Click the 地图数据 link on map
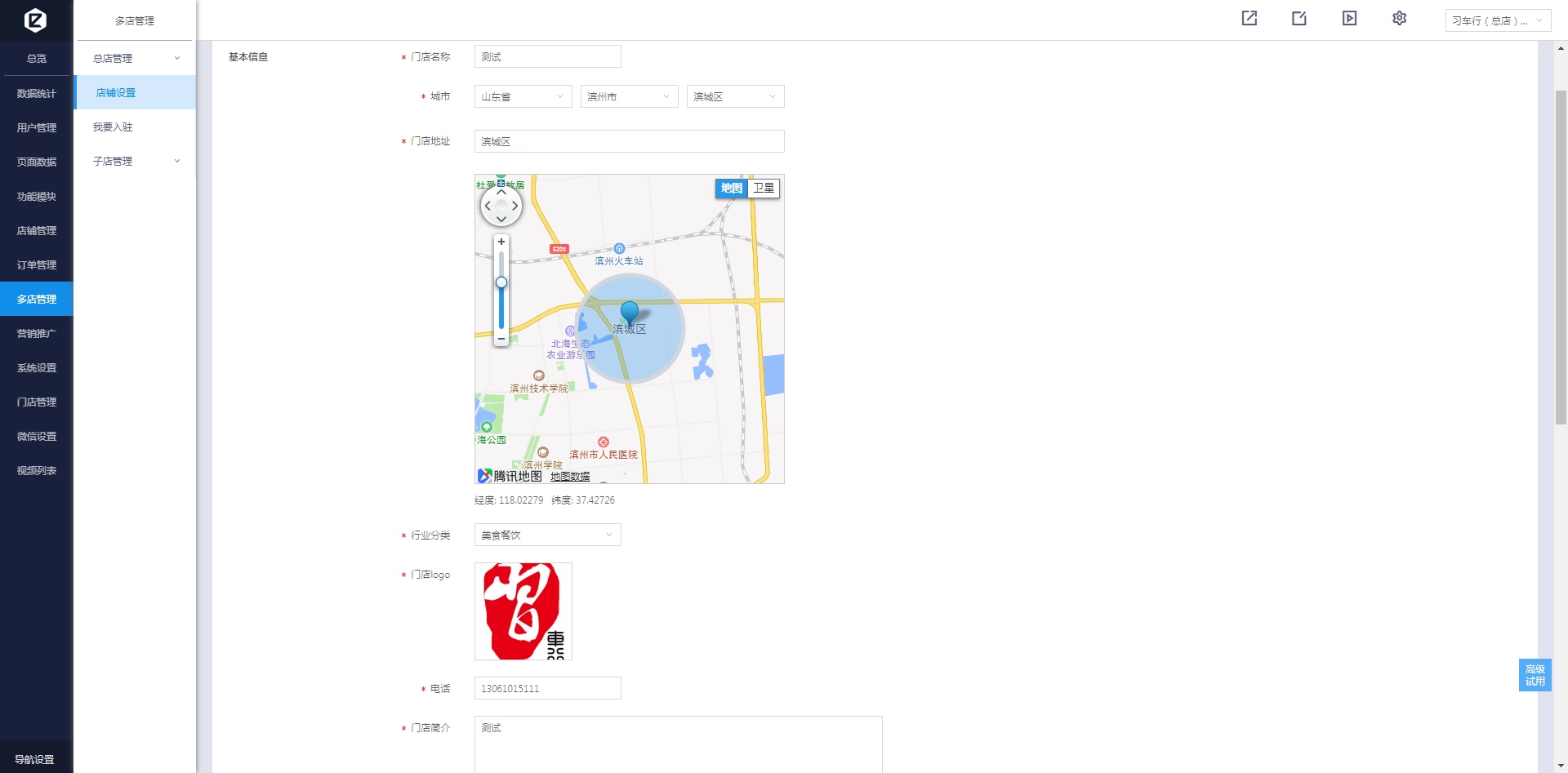1568x773 pixels. pos(570,477)
